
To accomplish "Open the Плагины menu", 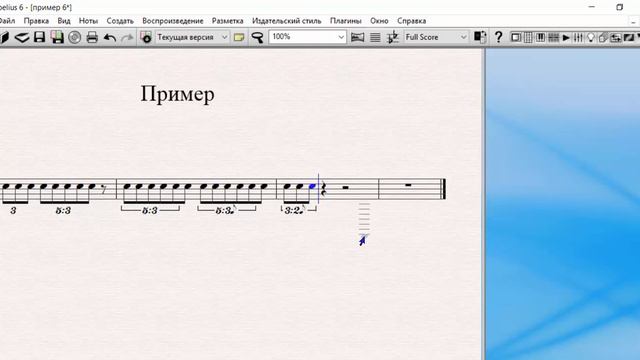I will 346,21.
